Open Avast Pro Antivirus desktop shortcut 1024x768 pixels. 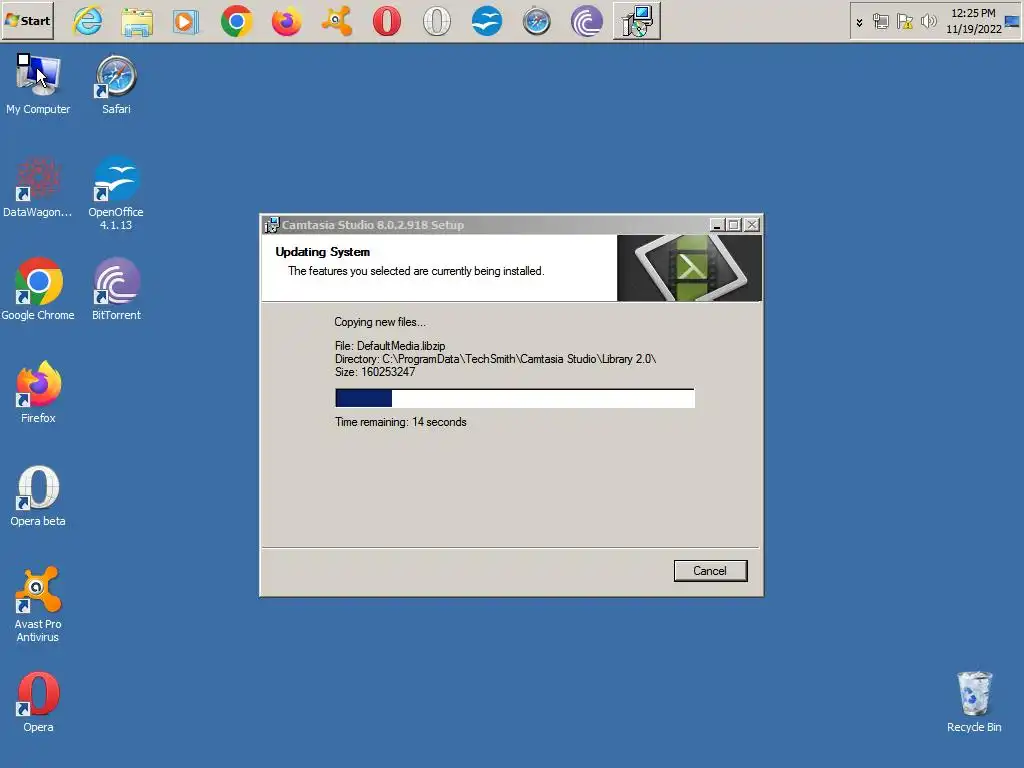38,604
